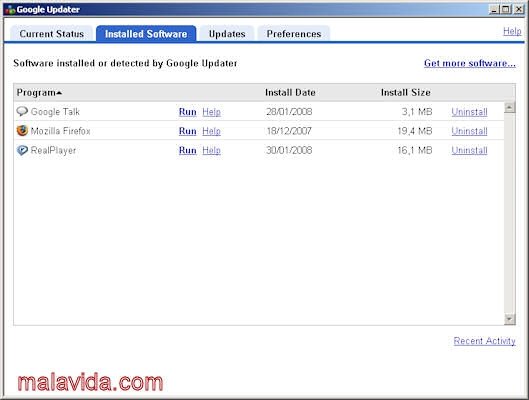Uninstall Google Talk
Viewport: 529px width, 400px height.
(x=469, y=112)
